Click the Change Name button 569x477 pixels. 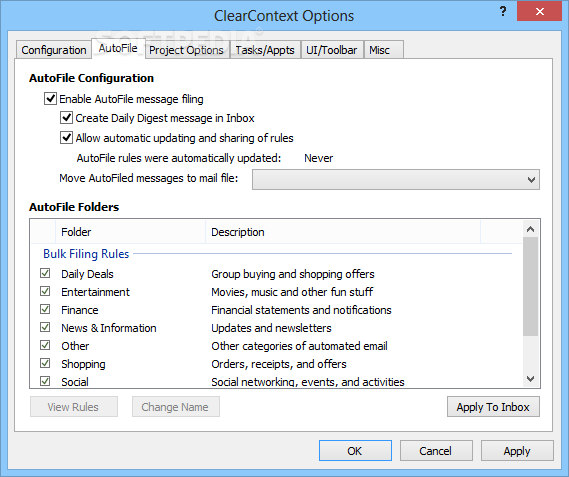176,407
